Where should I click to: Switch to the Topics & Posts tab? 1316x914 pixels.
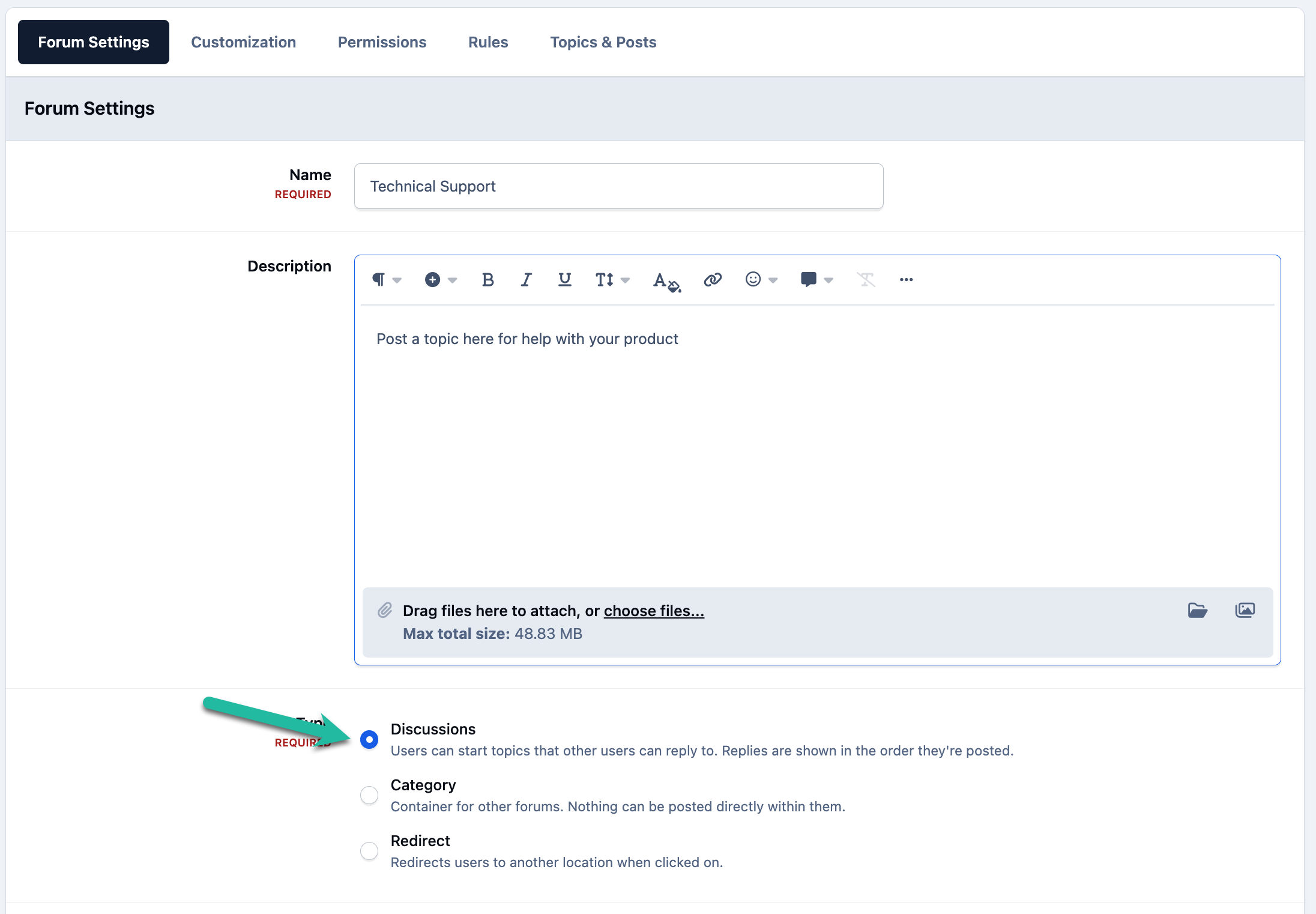(x=603, y=42)
